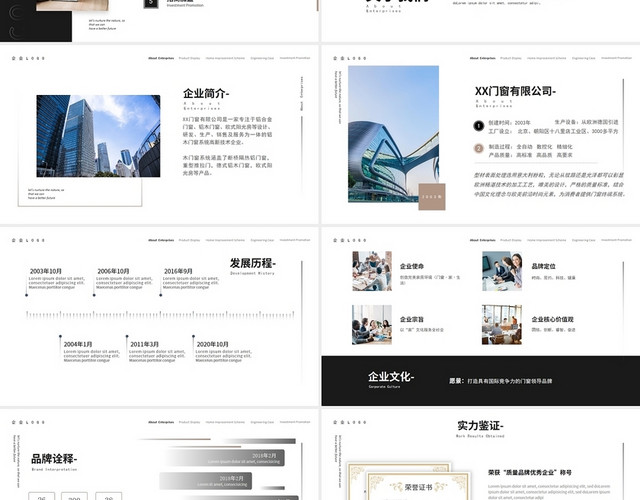Select the 品牌诠释- heading

54,459
